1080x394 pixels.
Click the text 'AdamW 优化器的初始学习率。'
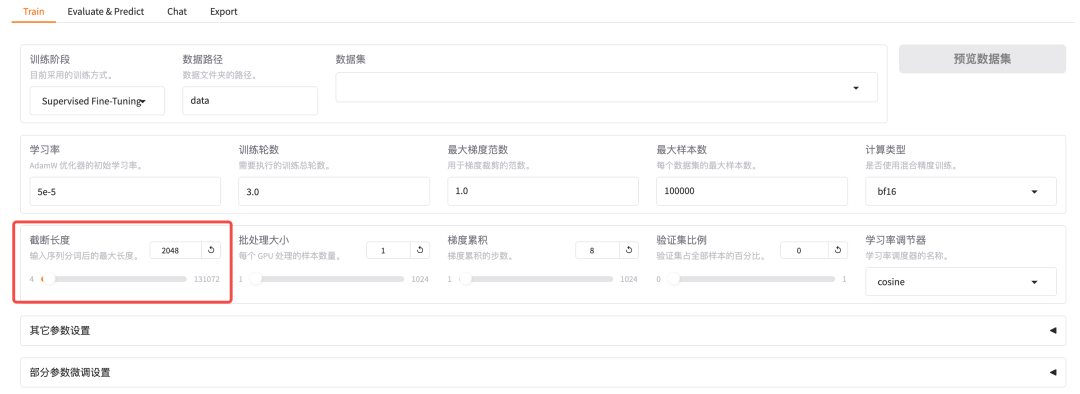click(86, 165)
